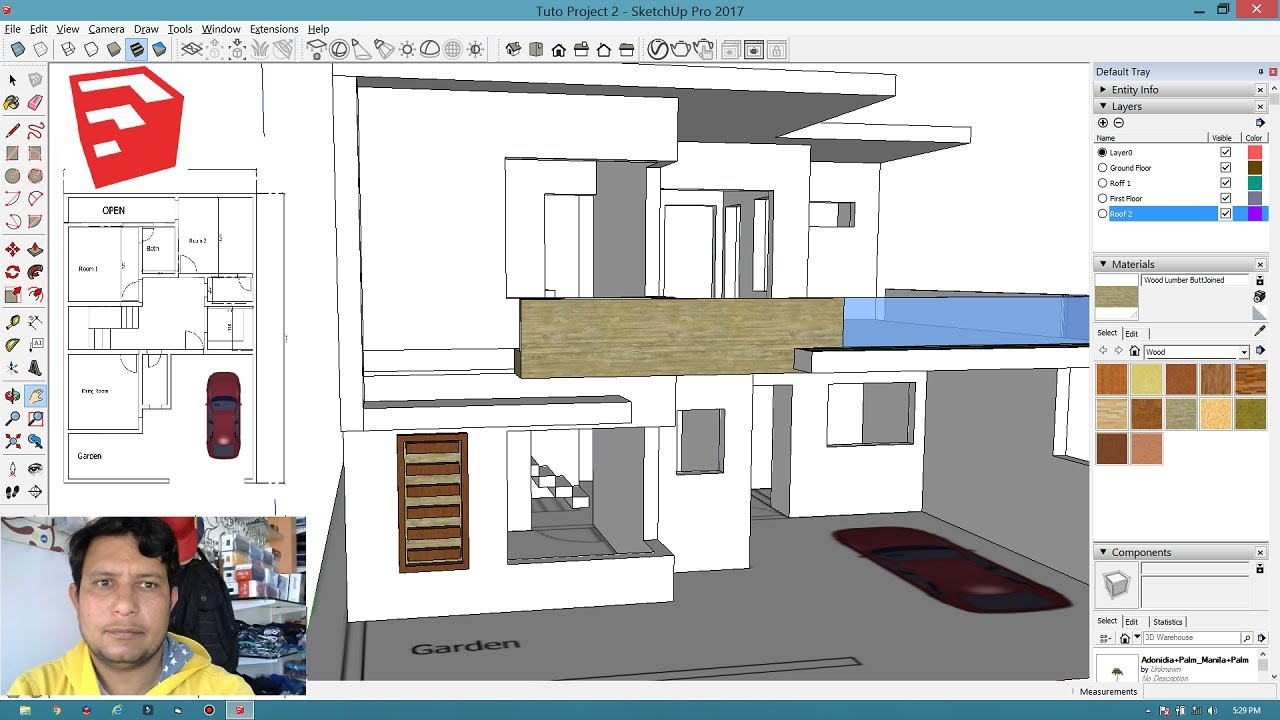
Task: Select the Freehand tool
Action: 35,131
